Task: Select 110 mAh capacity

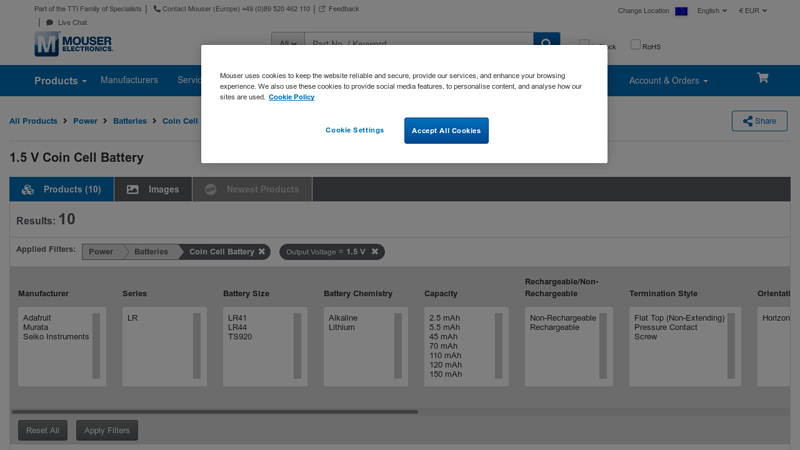Action: [445, 356]
